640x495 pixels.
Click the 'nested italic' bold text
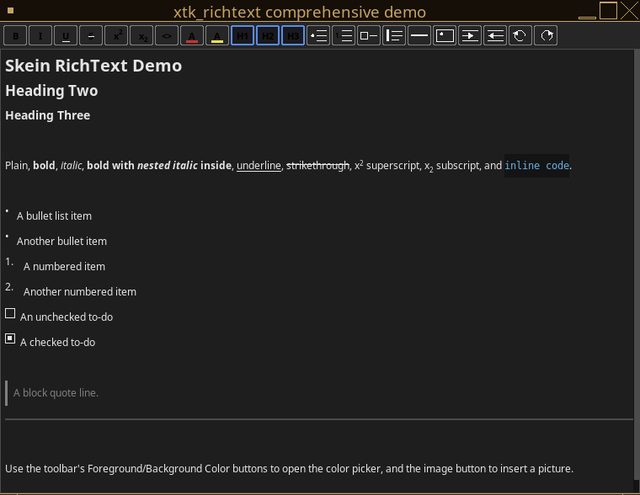(x=167, y=166)
